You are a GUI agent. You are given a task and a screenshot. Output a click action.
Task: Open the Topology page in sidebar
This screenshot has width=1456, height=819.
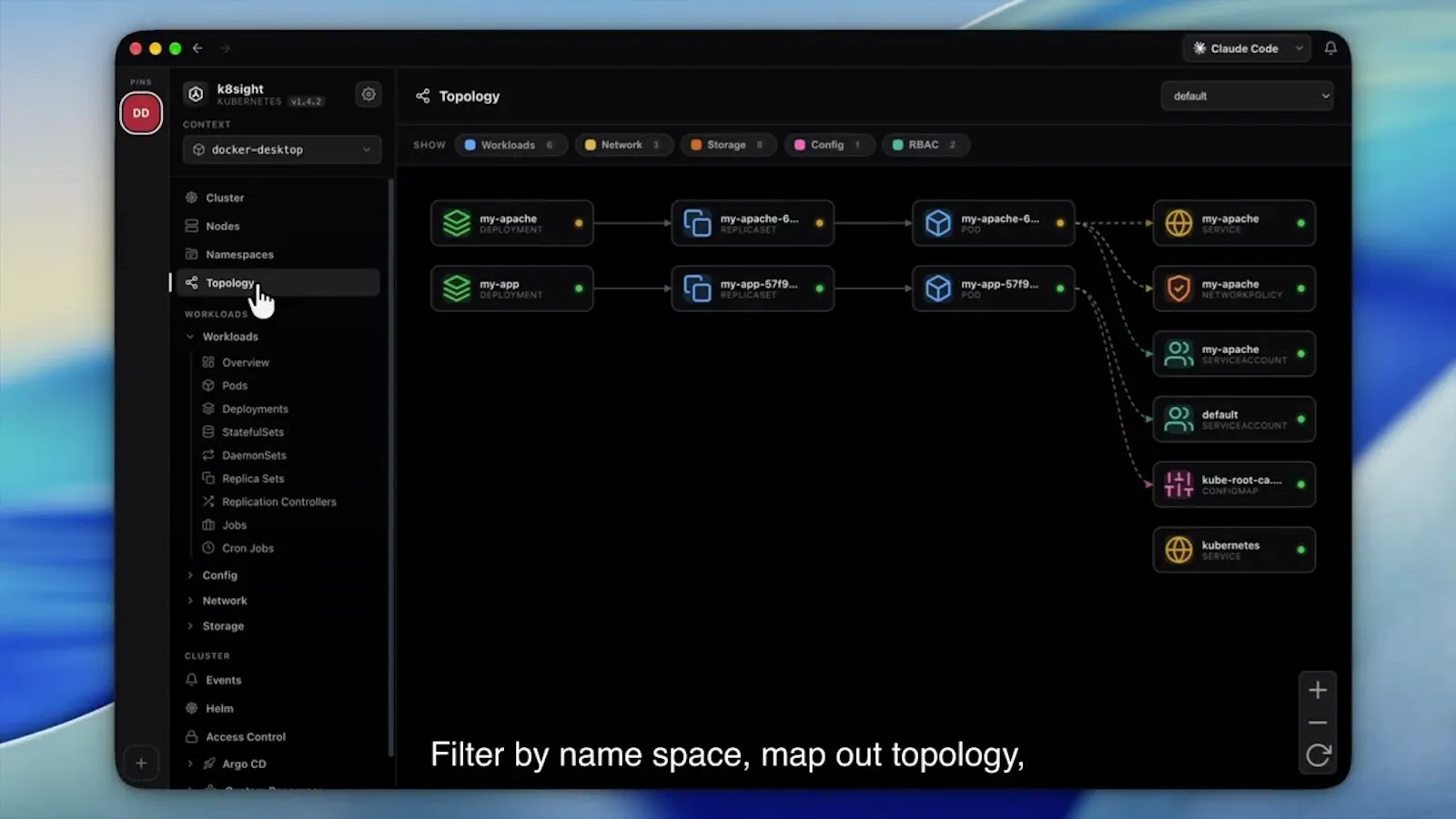coord(278,282)
